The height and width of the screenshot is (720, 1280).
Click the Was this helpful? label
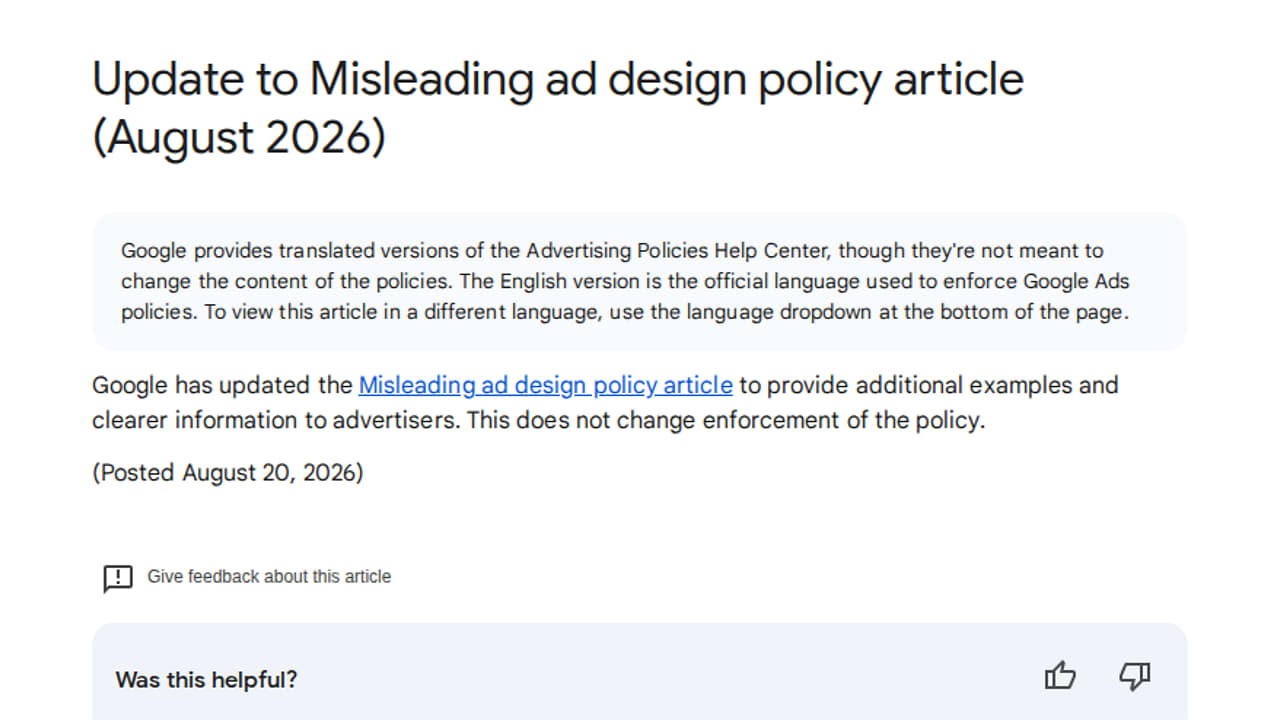click(x=207, y=680)
